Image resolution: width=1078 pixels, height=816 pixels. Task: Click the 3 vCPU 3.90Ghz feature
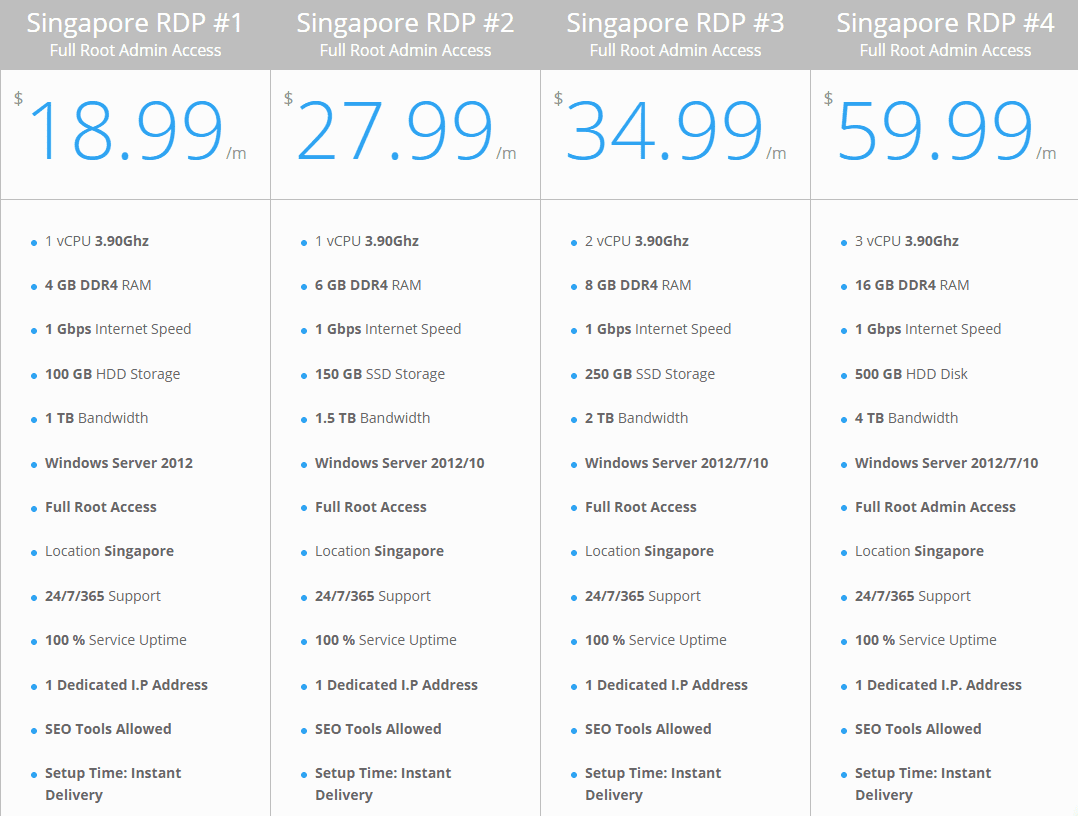click(x=906, y=241)
